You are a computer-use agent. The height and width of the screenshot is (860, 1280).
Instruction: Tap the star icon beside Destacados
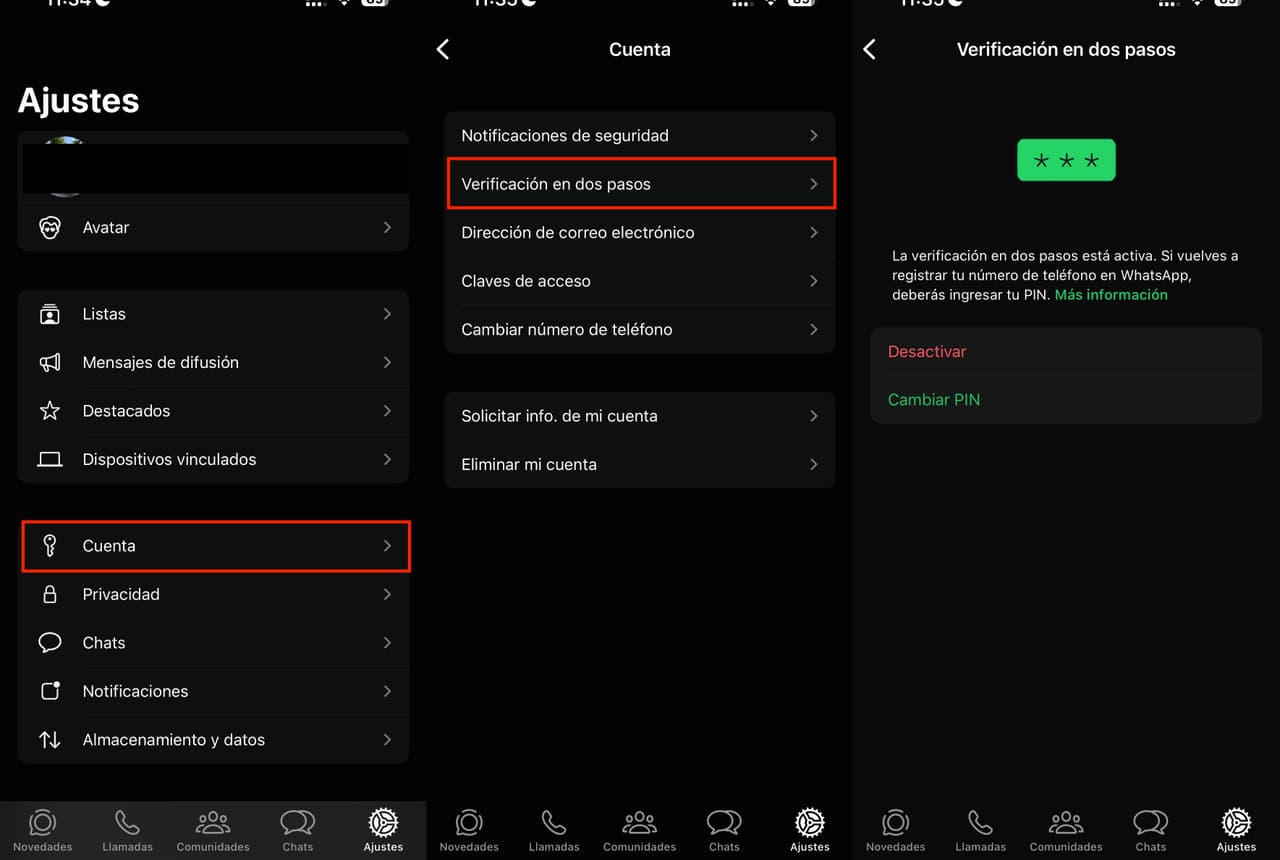pyautogui.click(x=50, y=411)
